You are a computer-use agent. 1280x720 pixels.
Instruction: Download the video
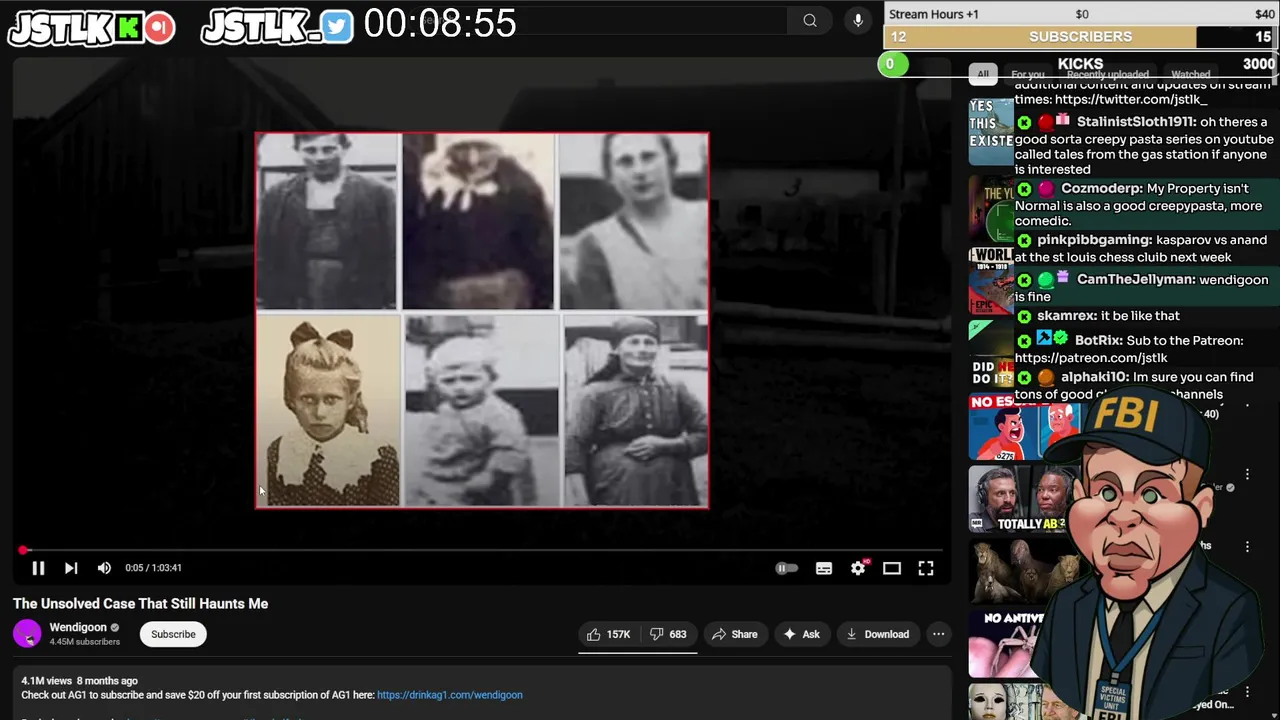point(877,634)
